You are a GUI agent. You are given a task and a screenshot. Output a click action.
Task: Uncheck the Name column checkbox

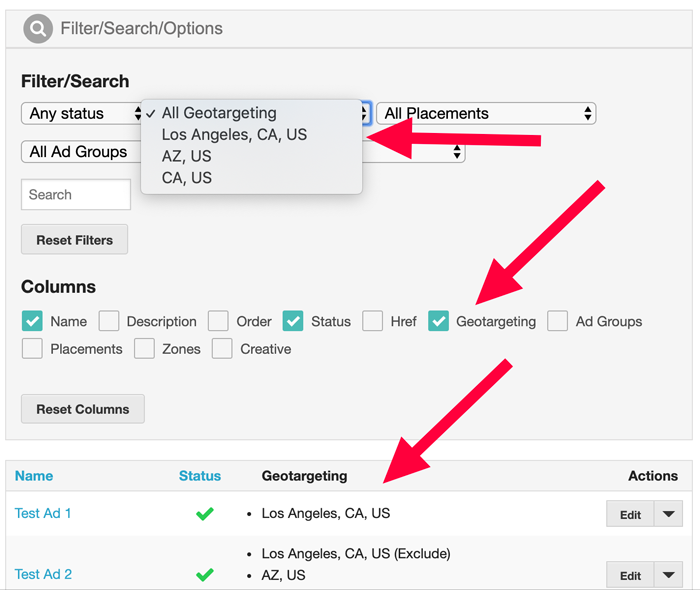pyautogui.click(x=32, y=321)
